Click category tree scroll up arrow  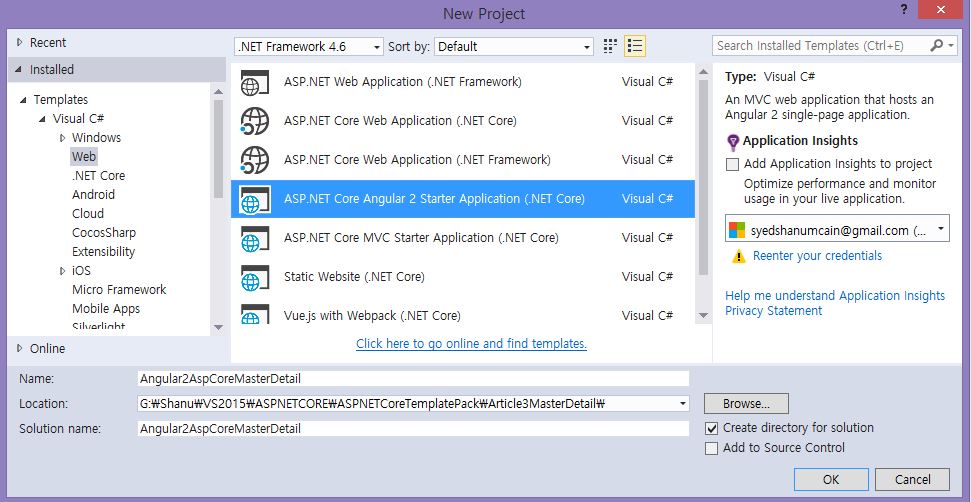[219, 92]
